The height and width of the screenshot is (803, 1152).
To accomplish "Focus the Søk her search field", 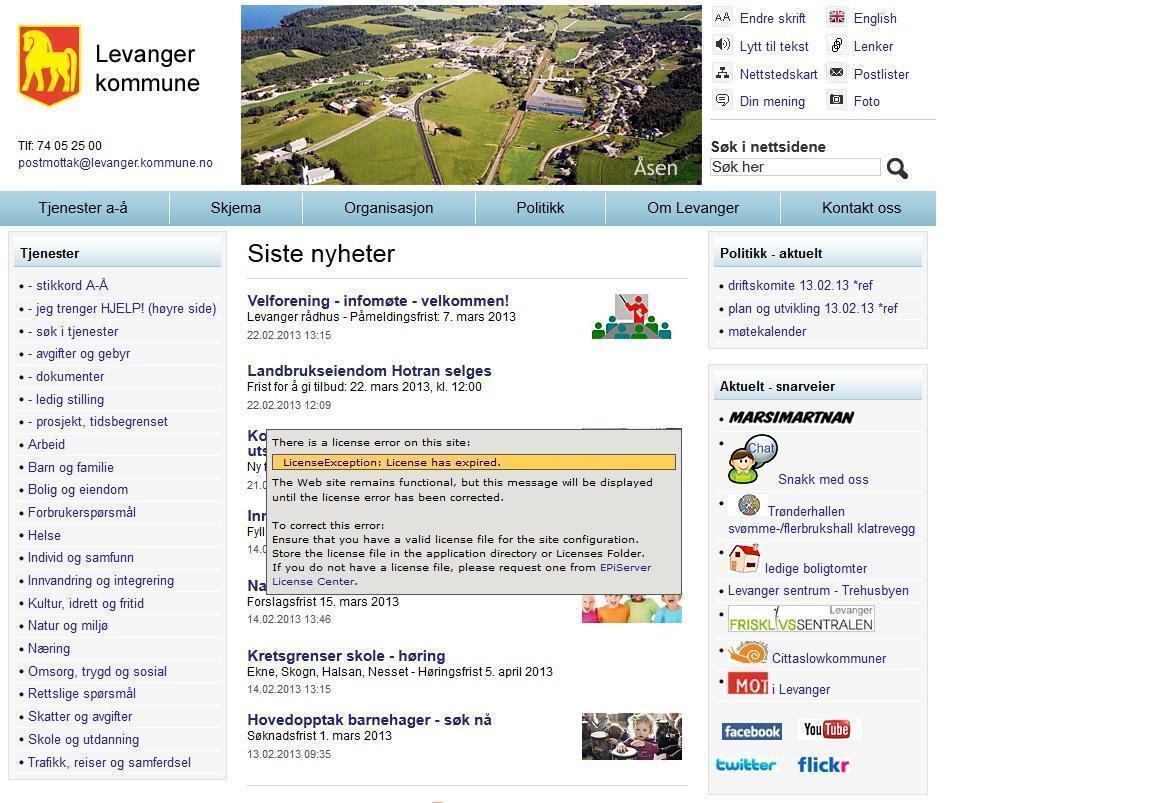I will pyautogui.click(x=795, y=167).
